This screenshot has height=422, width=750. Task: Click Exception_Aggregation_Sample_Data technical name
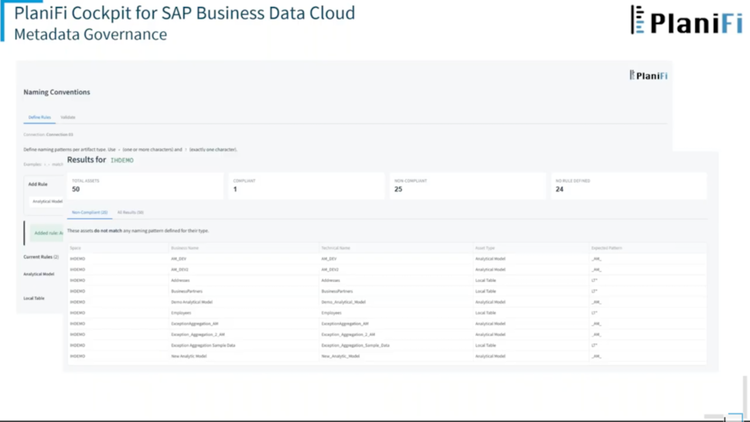pos(355,345)
